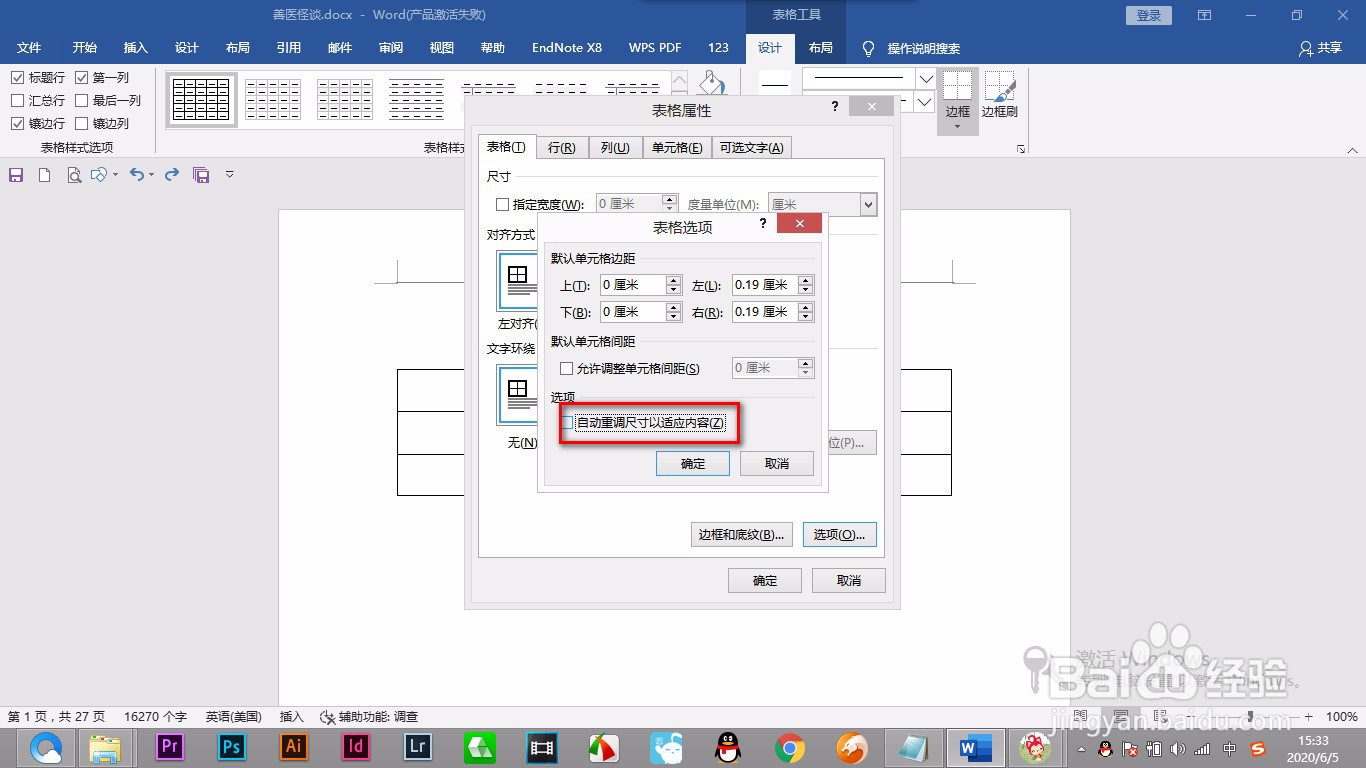This screenshot has width=1366, height=768.
Task: Open the Insert (插入) ribbon tab
Action: tap(135, 48)
